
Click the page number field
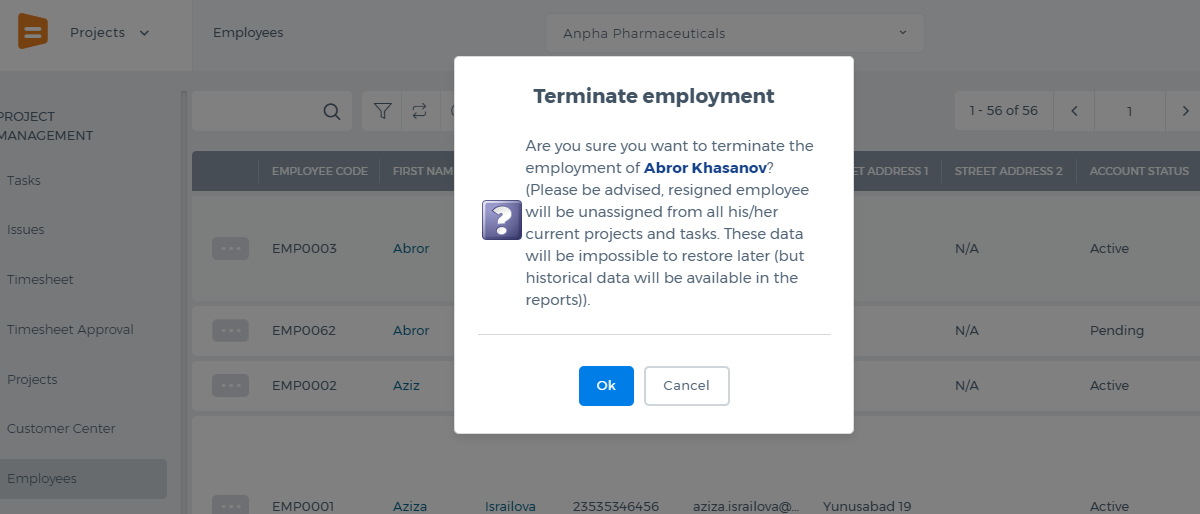[1130, 111]
